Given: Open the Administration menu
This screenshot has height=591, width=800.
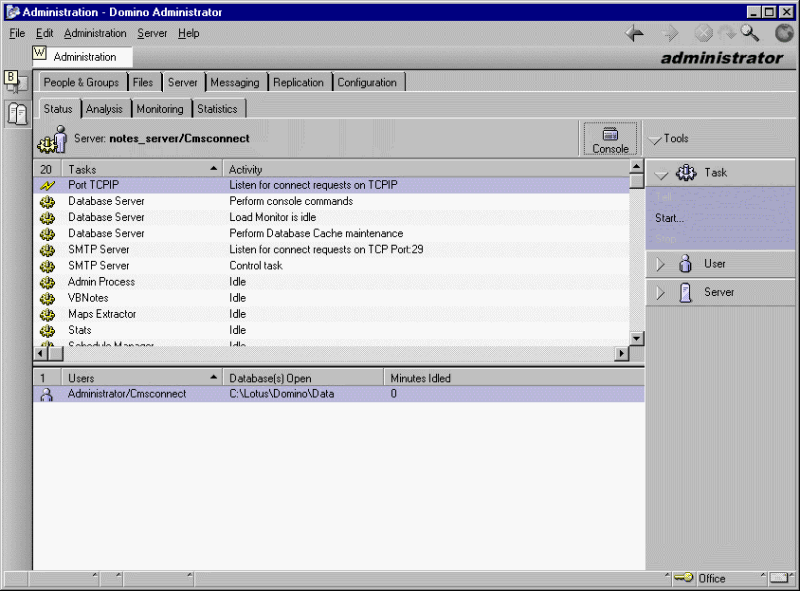Looking at the screenshot, I should [x=95, y=34].
